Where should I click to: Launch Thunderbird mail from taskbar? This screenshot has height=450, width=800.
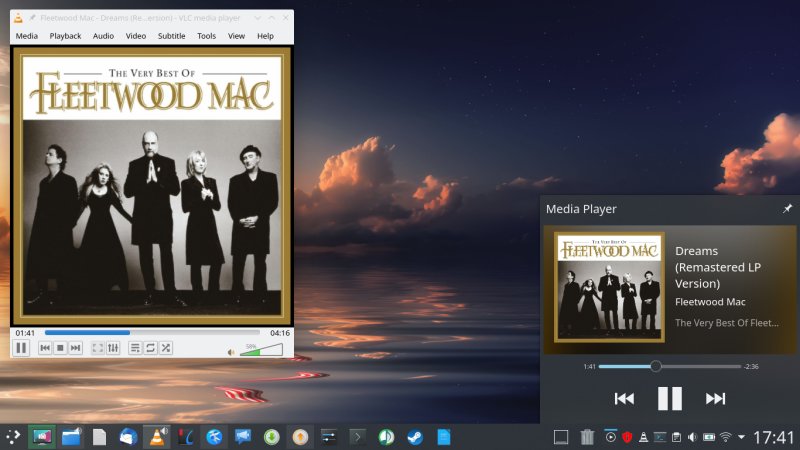click(128, 437)
